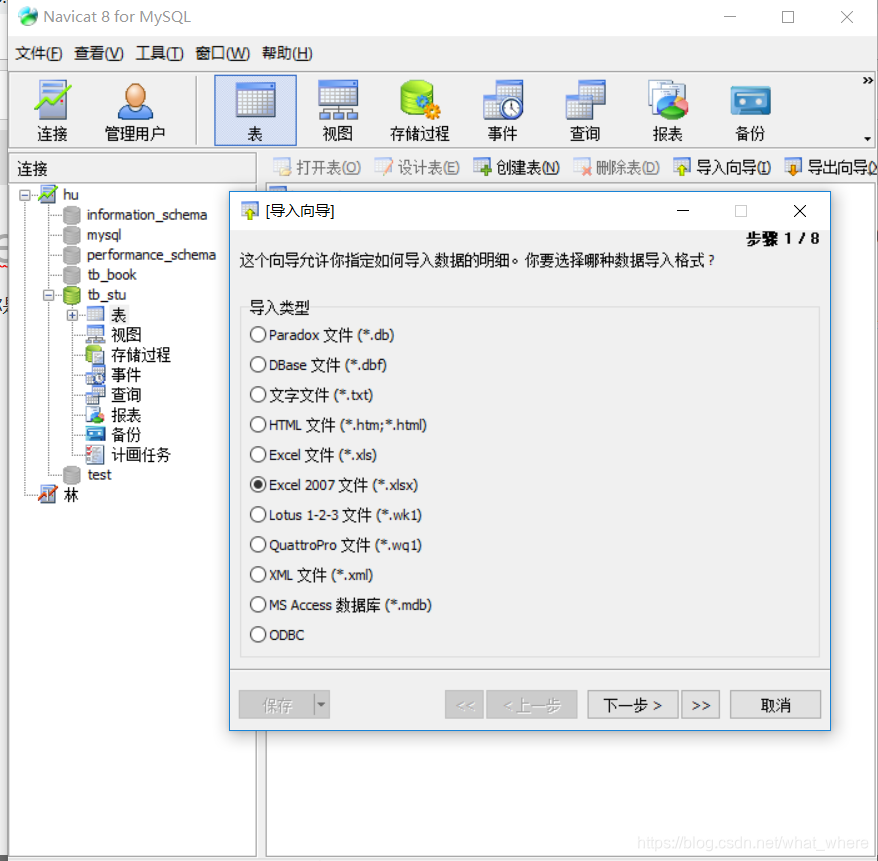Select the 报表 node in tree
This screenshot has width=878, height=861.
point(126,415)
